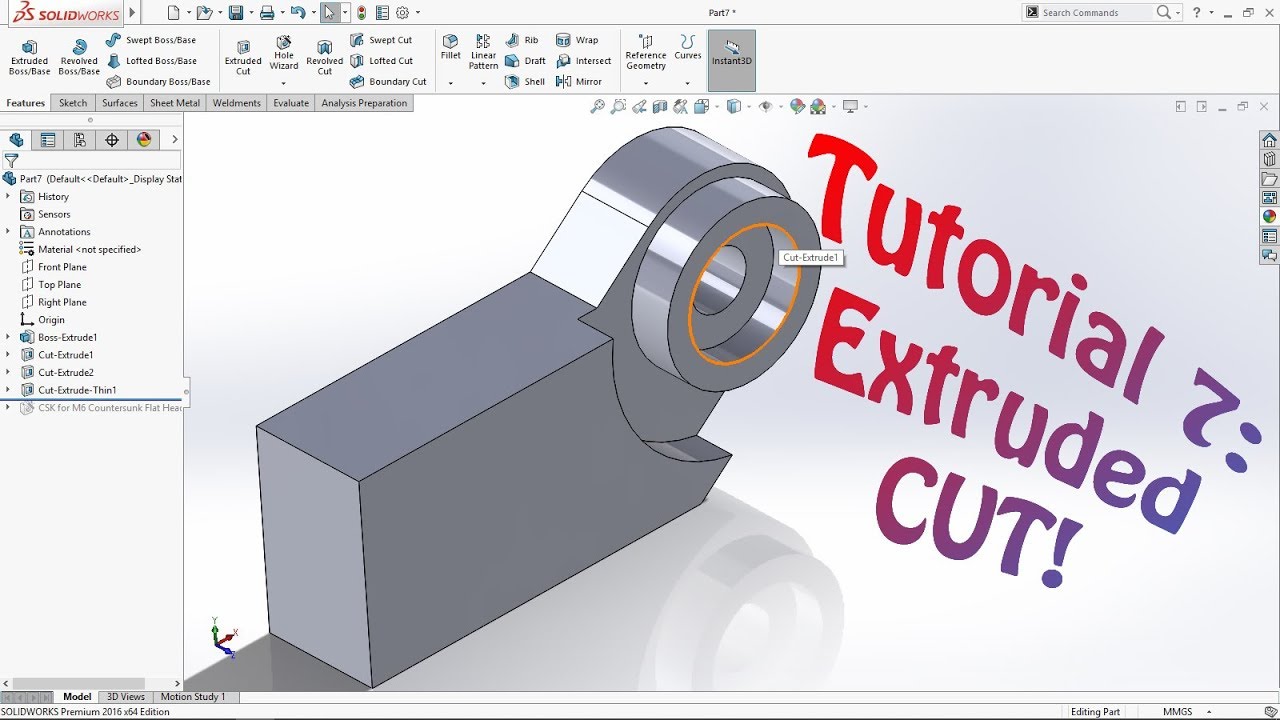Viewport: 1280px width, 720px height.
Task: Expand the History folder
Action: (8, 197)
